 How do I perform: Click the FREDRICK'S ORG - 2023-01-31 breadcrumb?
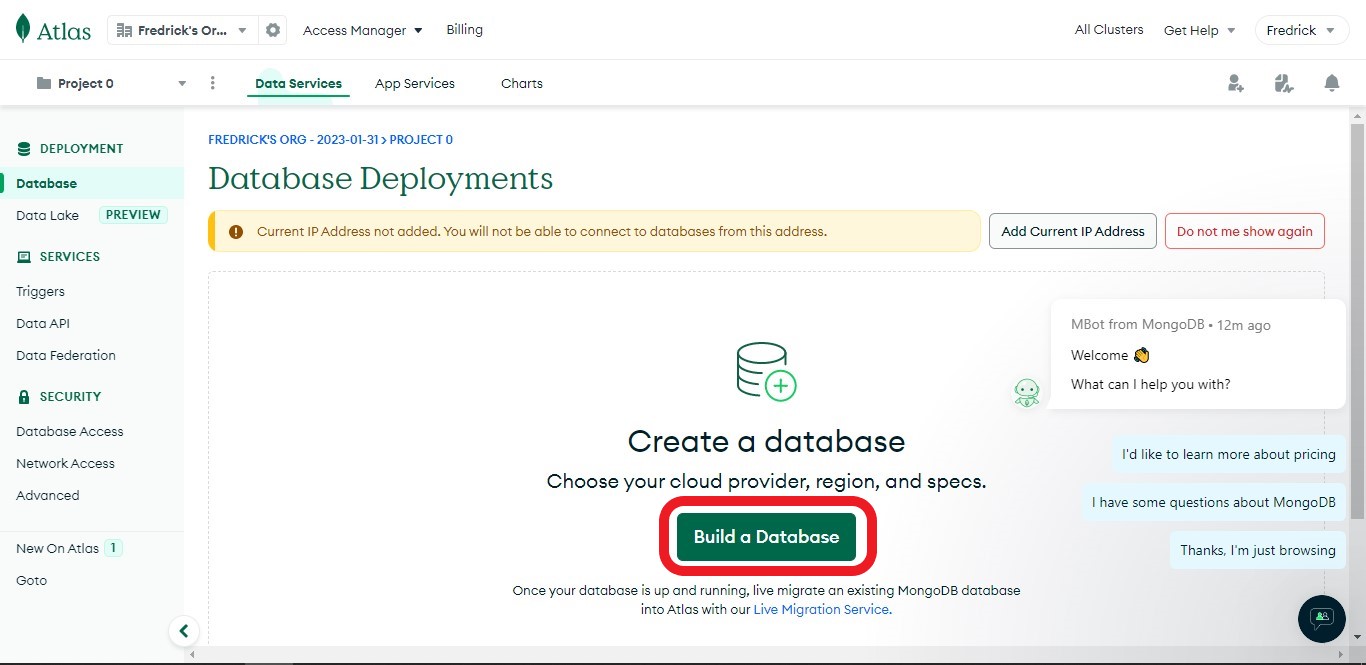point(293,140)
